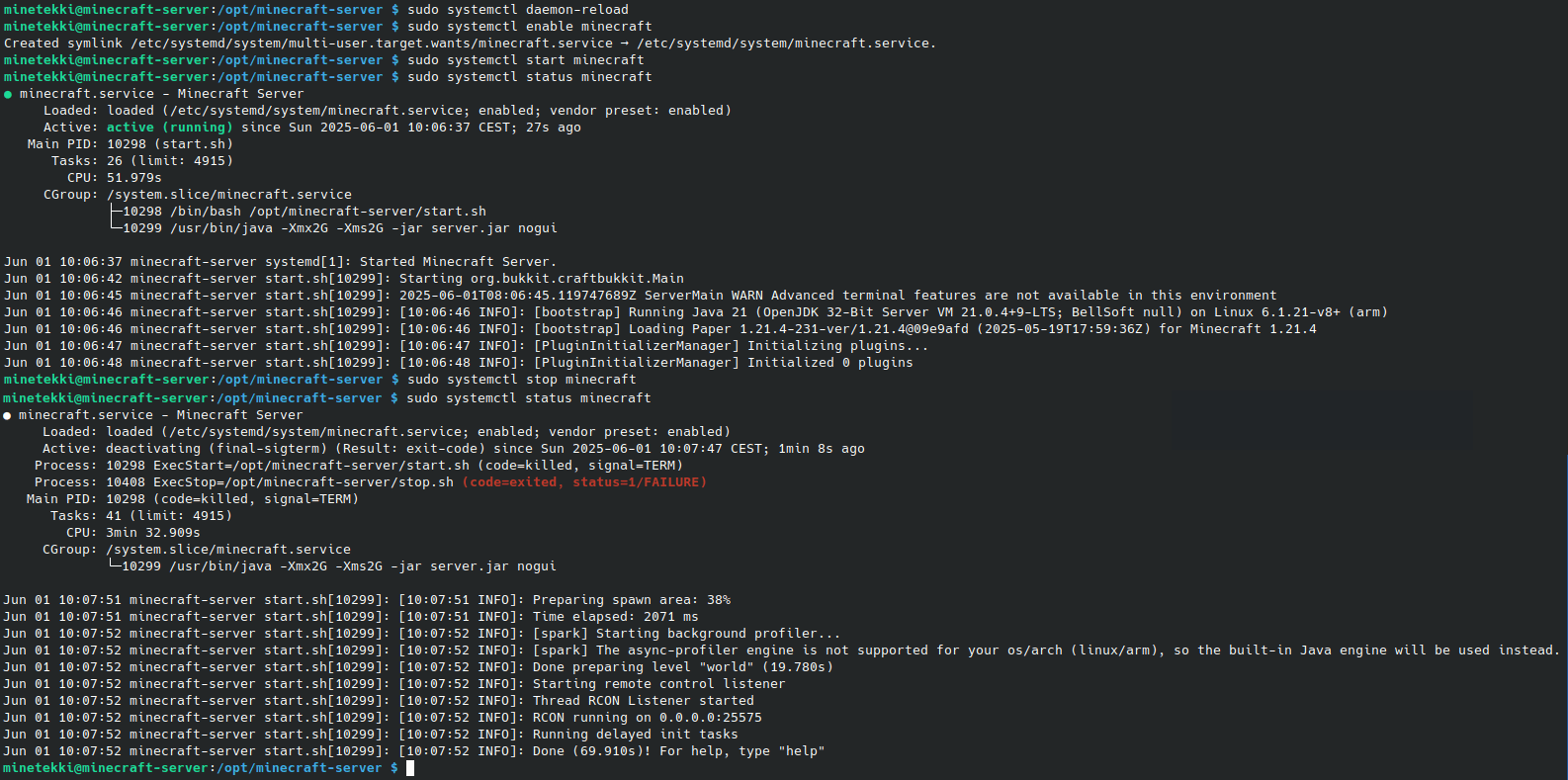Screen dimensions: 1568x780
Task: Click the "Preparing spawn area: 38%" log line
Action: (367, 600)
